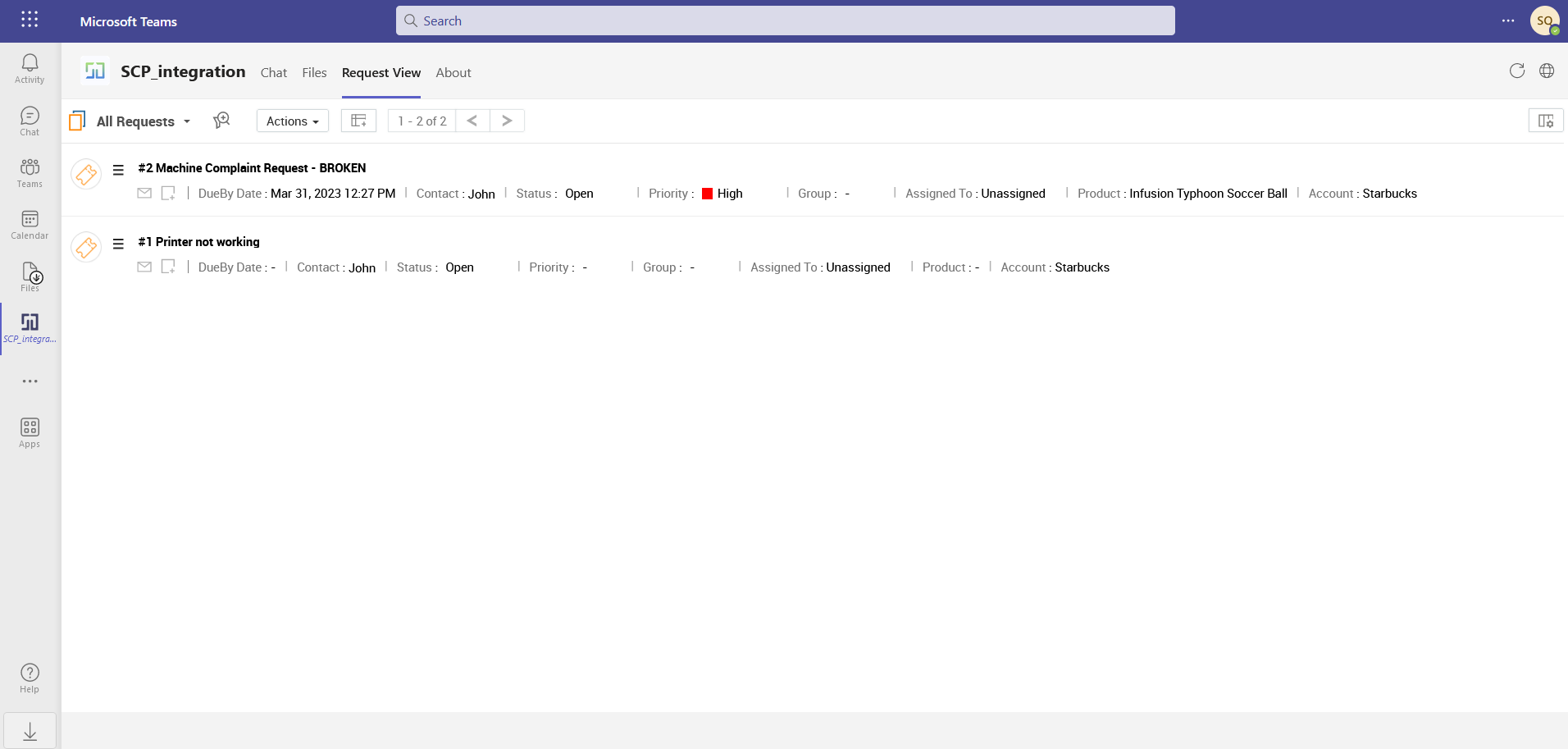Click the Teams search field
This screenshot has height=749, width=1568.
785,21
